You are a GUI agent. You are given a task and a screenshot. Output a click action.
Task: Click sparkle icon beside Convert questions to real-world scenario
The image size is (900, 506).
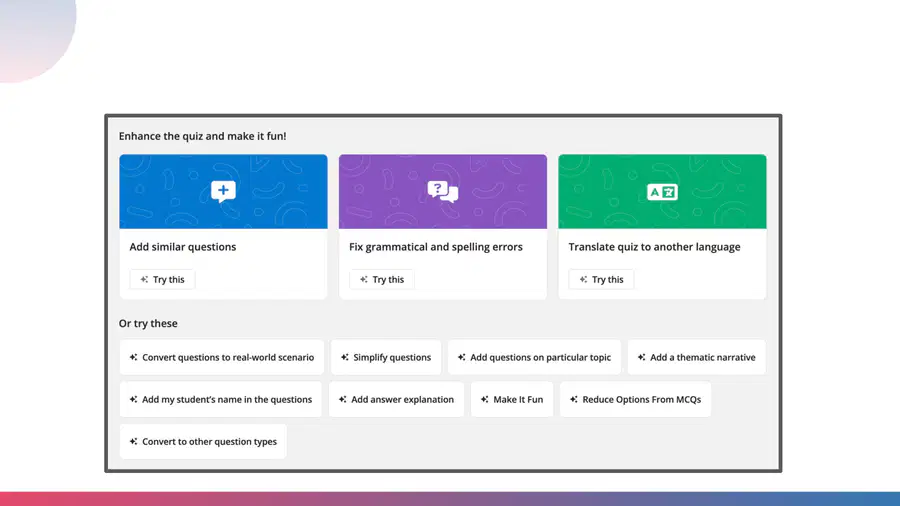[x=133, y=357]
